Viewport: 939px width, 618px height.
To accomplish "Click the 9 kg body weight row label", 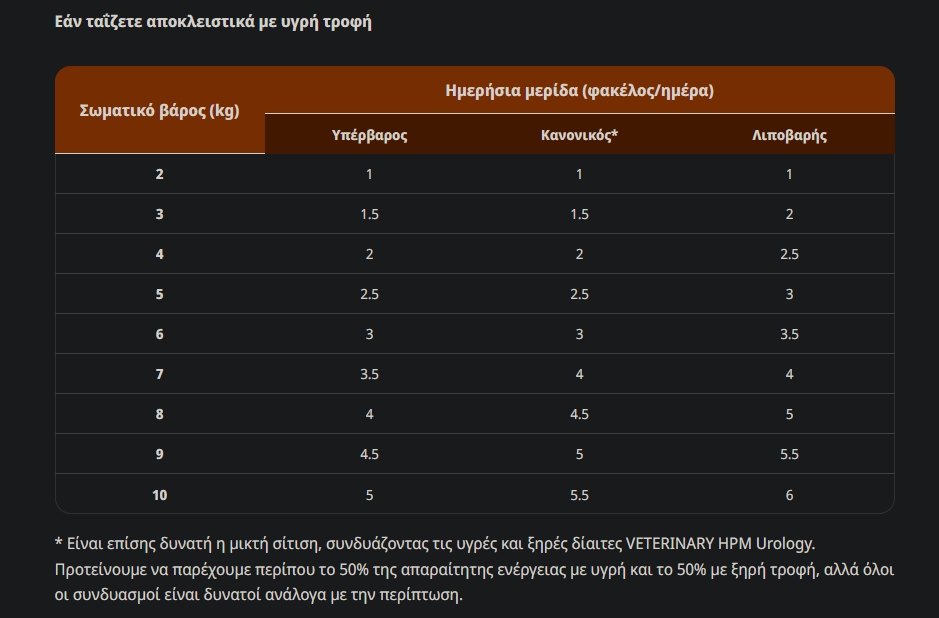I will click(160, 454).
